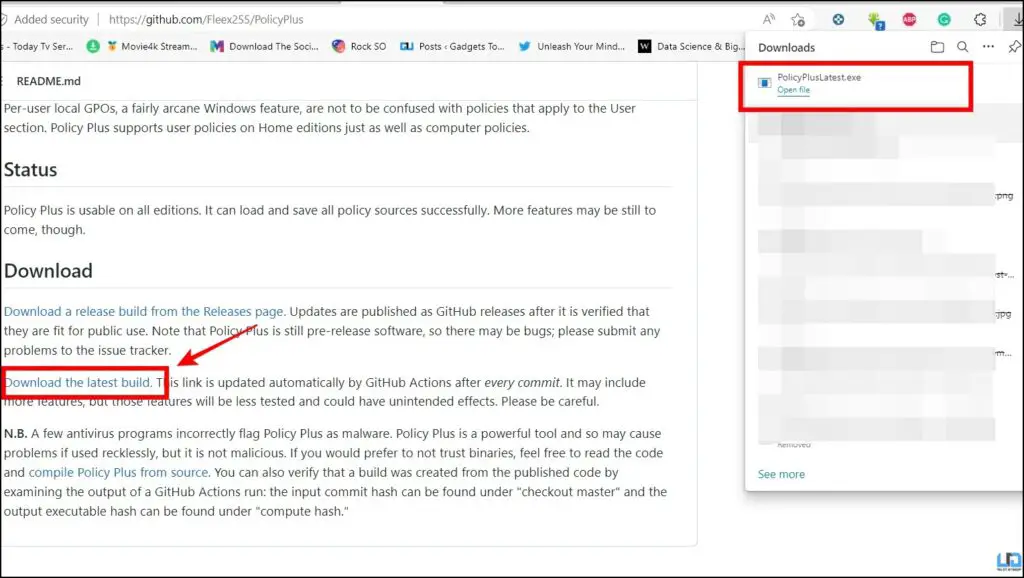
Task: Open the ABP Adblock Plus extension
Action: click(909, 20)
